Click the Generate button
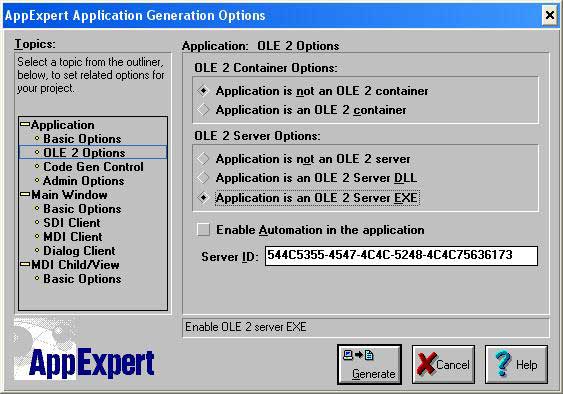 point(369,365)
